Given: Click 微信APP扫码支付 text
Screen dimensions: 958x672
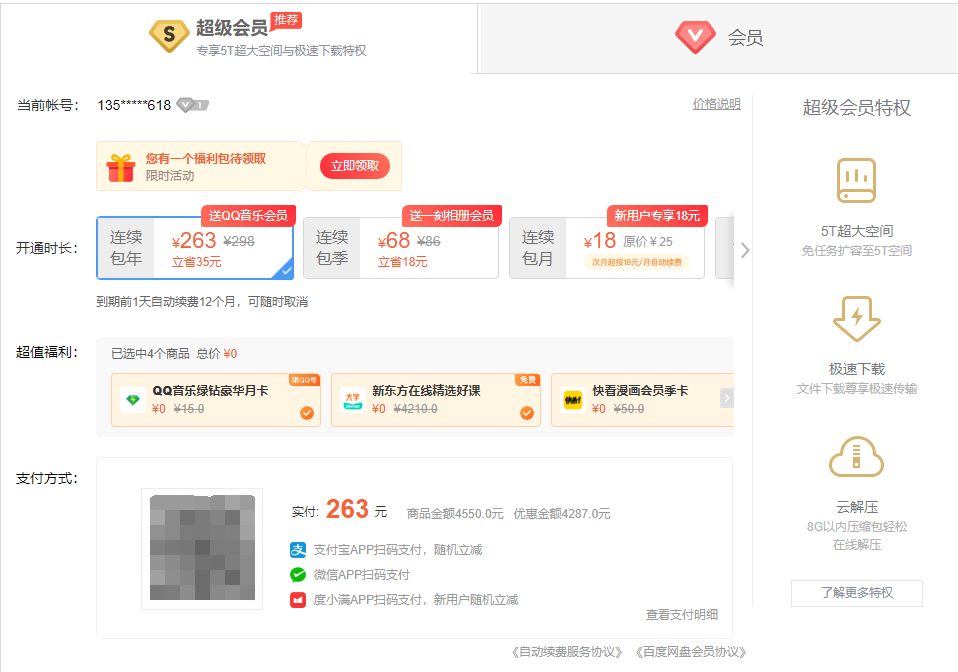Looking at the screenshot, I should (361, 575).
